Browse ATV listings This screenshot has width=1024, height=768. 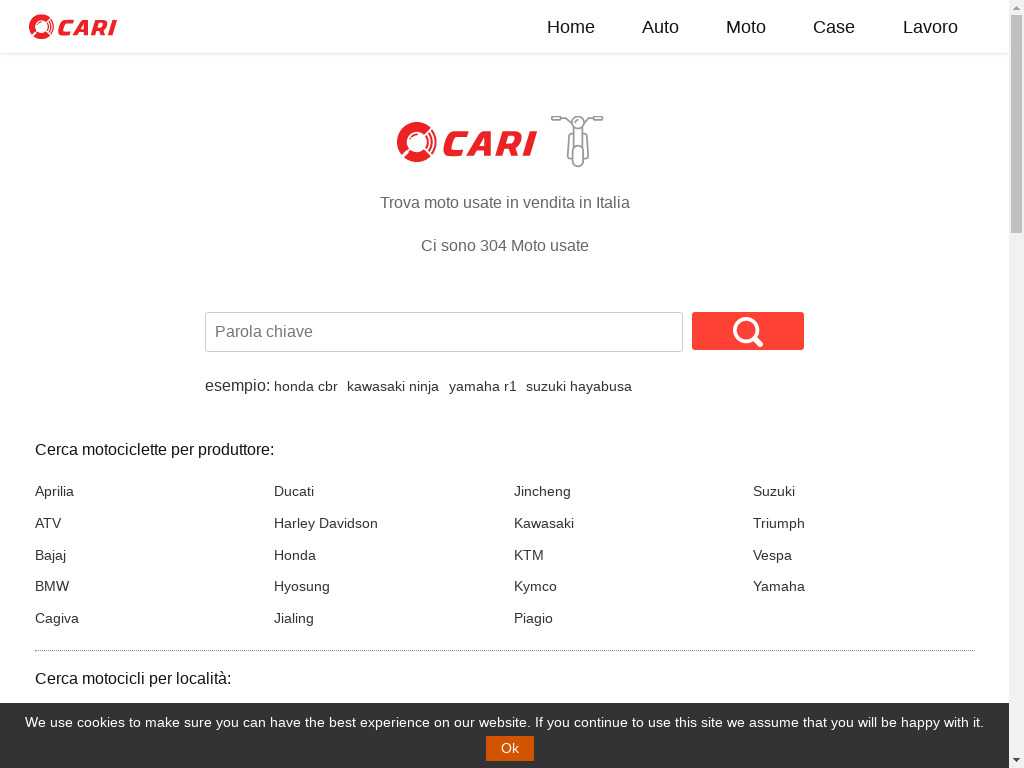(x=48, y=523)
